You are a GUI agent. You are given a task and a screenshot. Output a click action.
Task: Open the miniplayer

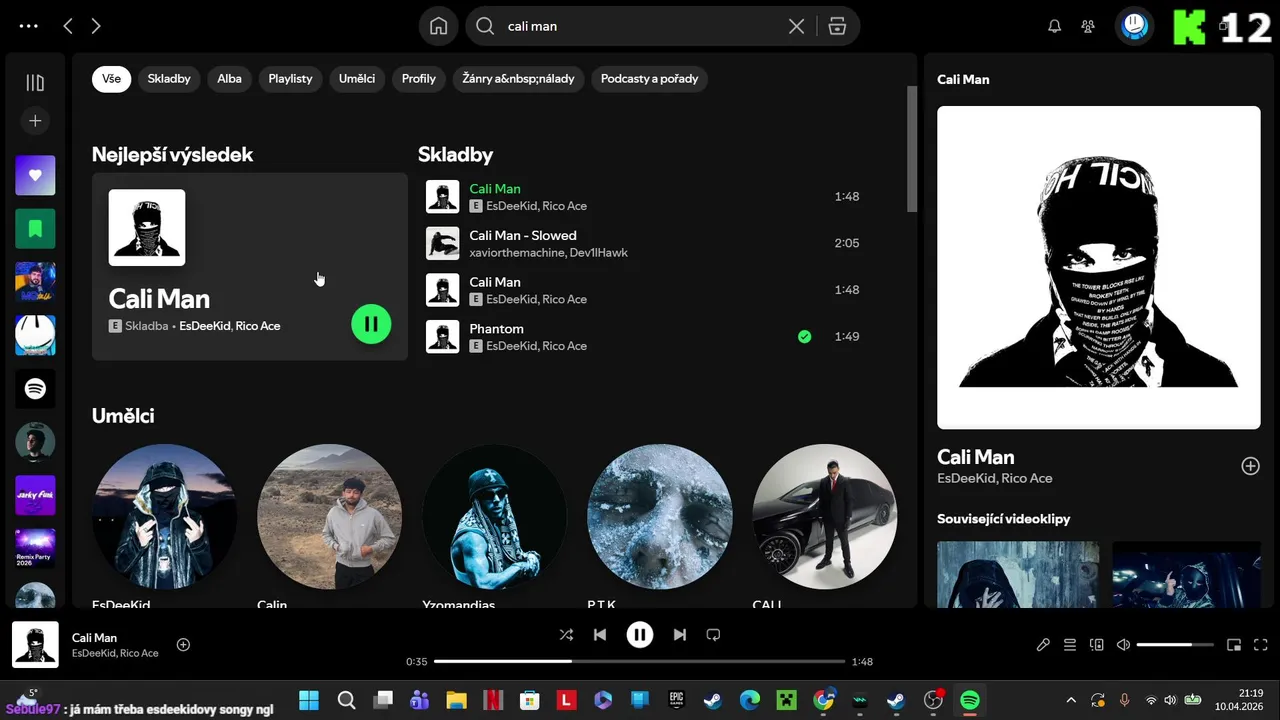point(1234,645)
